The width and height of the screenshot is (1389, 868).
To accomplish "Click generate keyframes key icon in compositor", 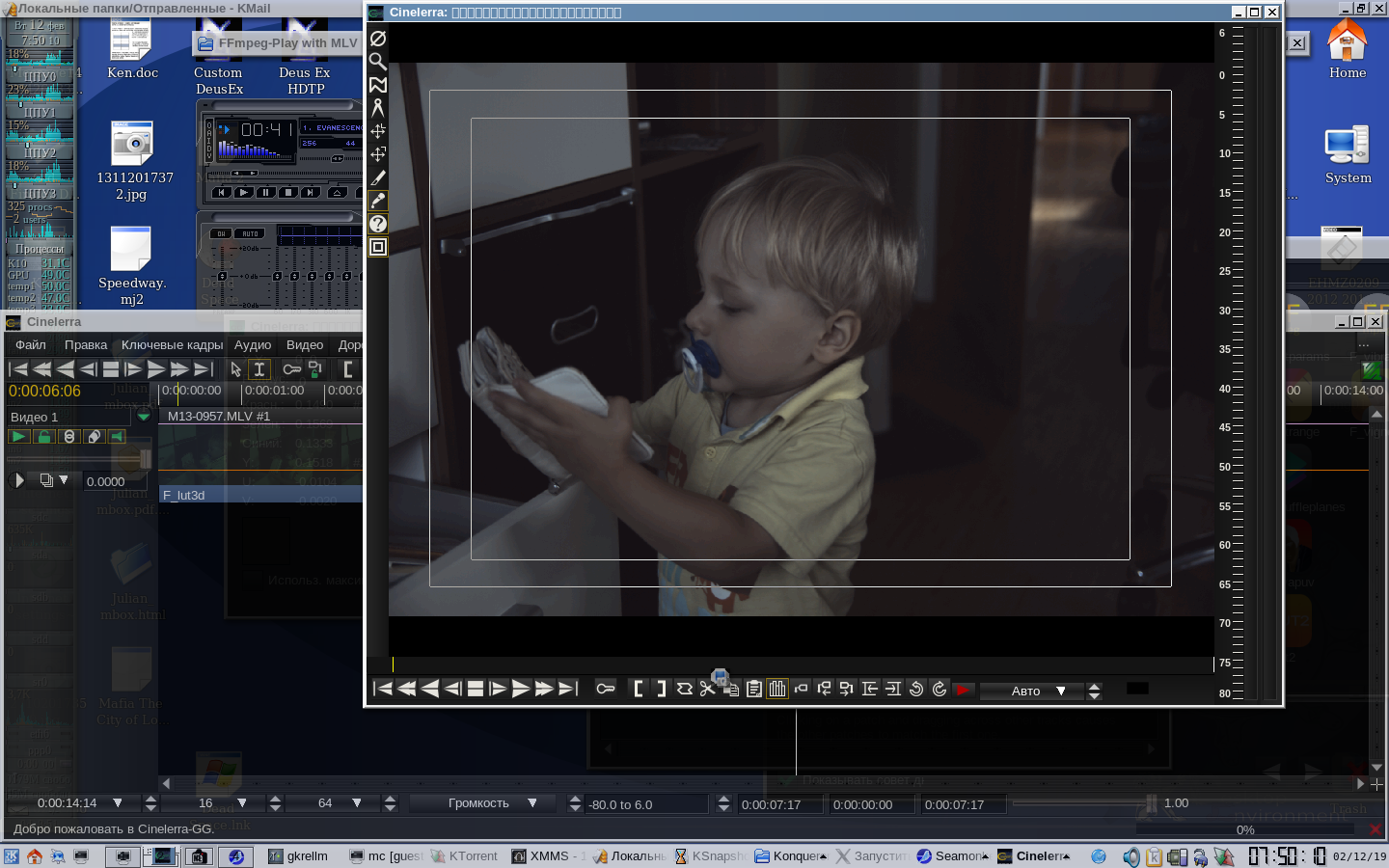I will tap(606, 689).
